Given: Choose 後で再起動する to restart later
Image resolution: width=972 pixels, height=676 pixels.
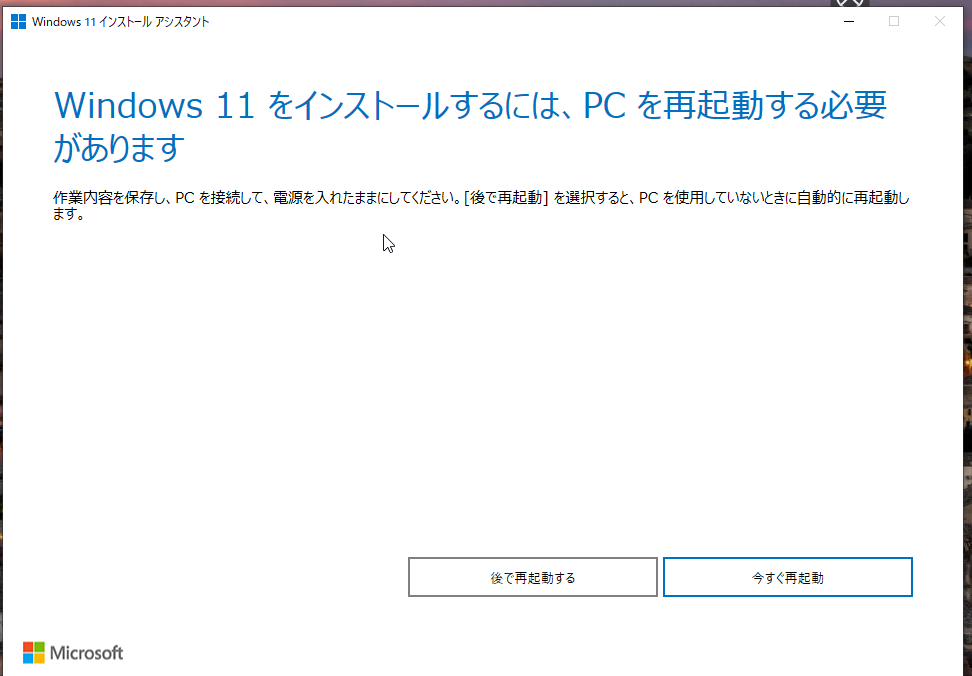Looking at the screenshot, I should (532, 577).
